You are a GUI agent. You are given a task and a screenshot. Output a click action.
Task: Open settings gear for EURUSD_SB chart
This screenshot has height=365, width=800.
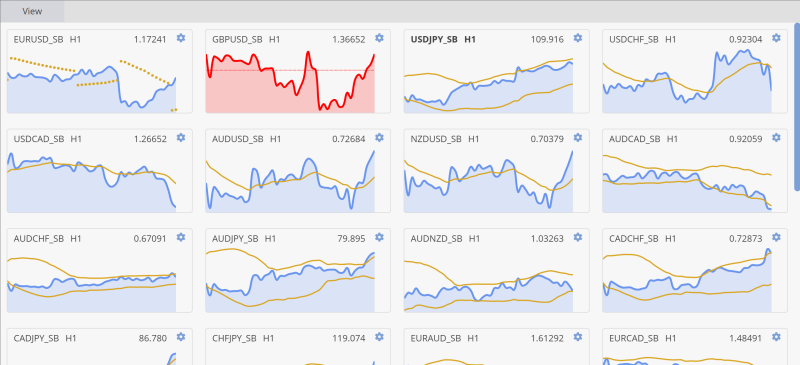pyautogui.click(x=181, y=38)
